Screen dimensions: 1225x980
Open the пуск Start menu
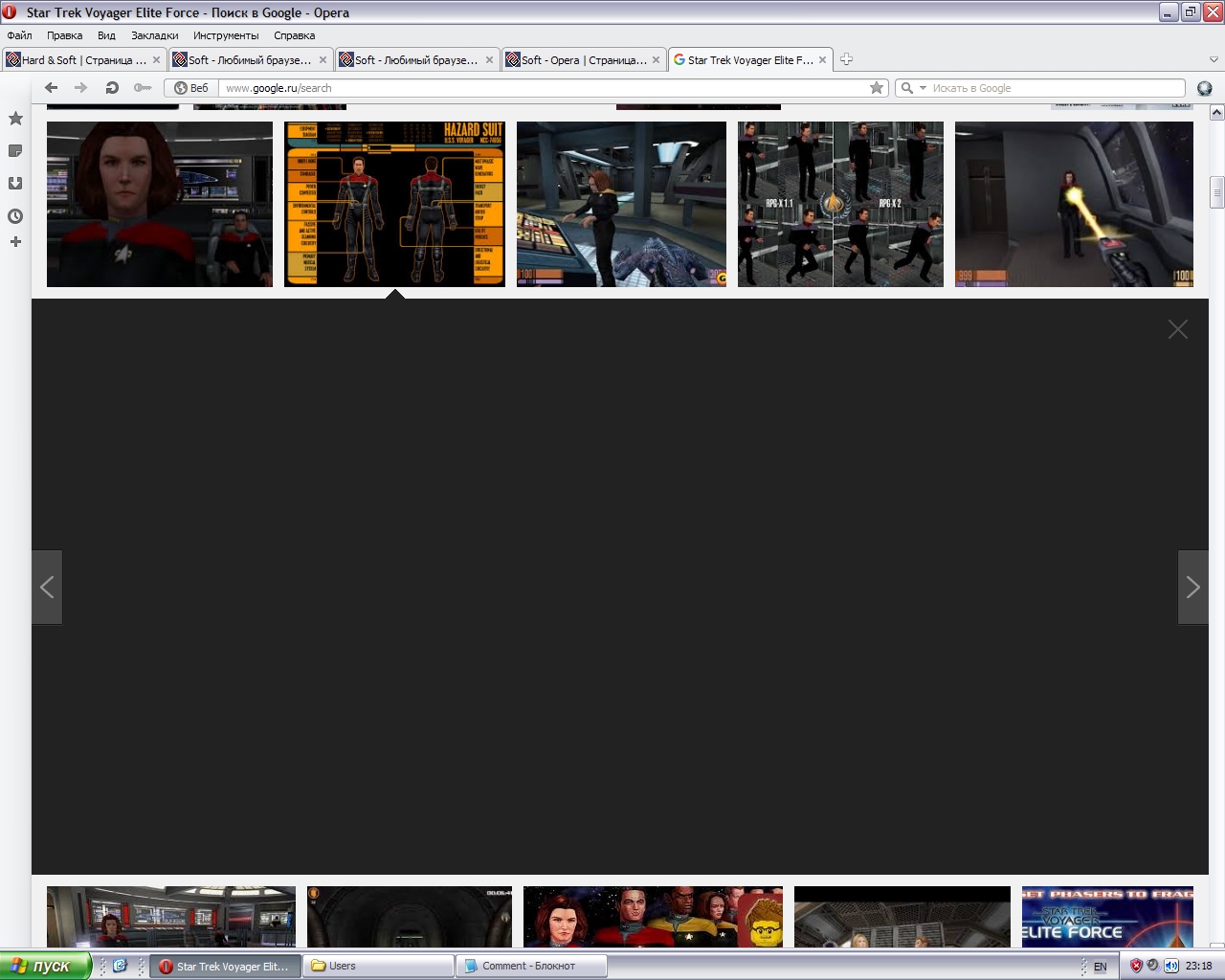(46, 966)
